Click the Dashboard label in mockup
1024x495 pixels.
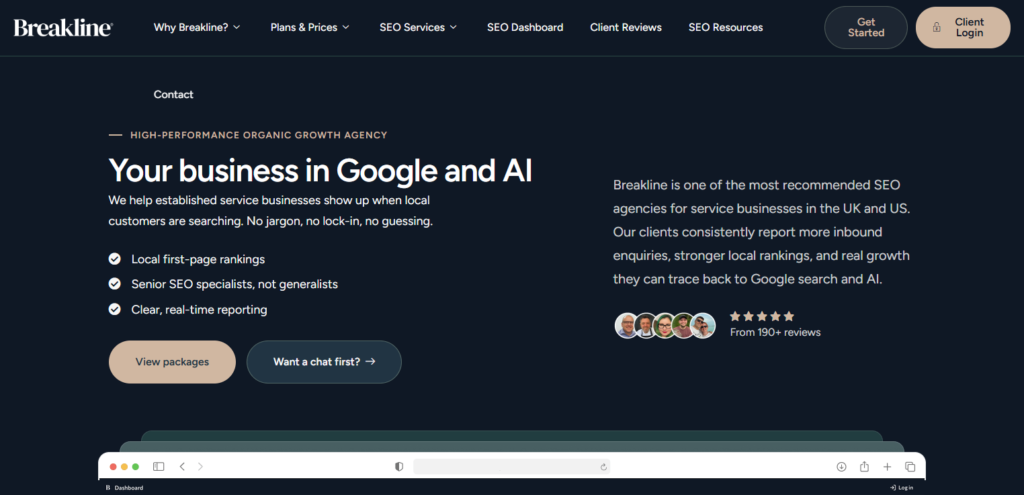(129, 488)
